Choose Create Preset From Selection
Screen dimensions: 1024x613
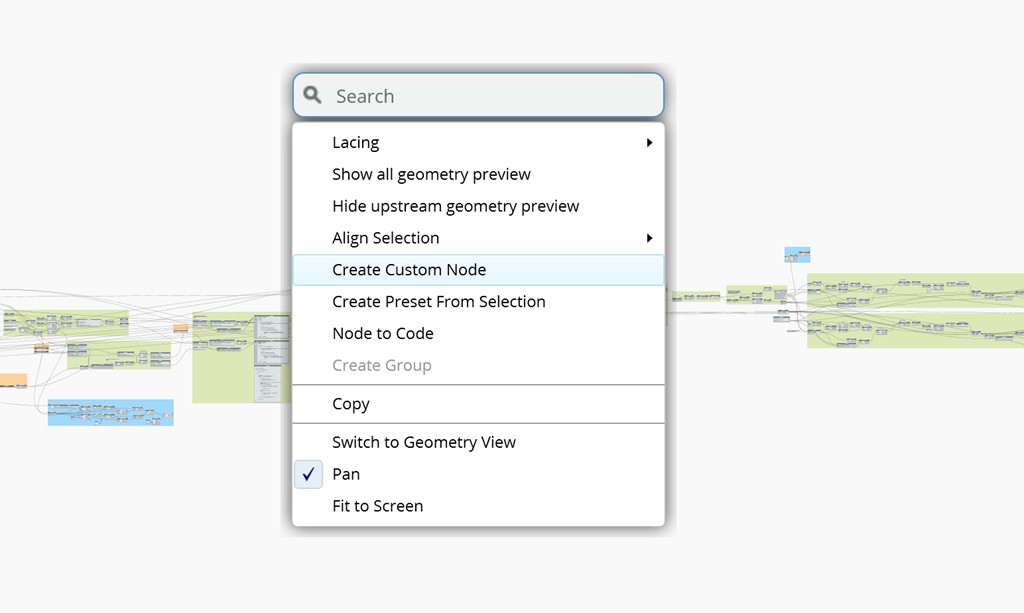pyautogui.click(x=438, y=302)
